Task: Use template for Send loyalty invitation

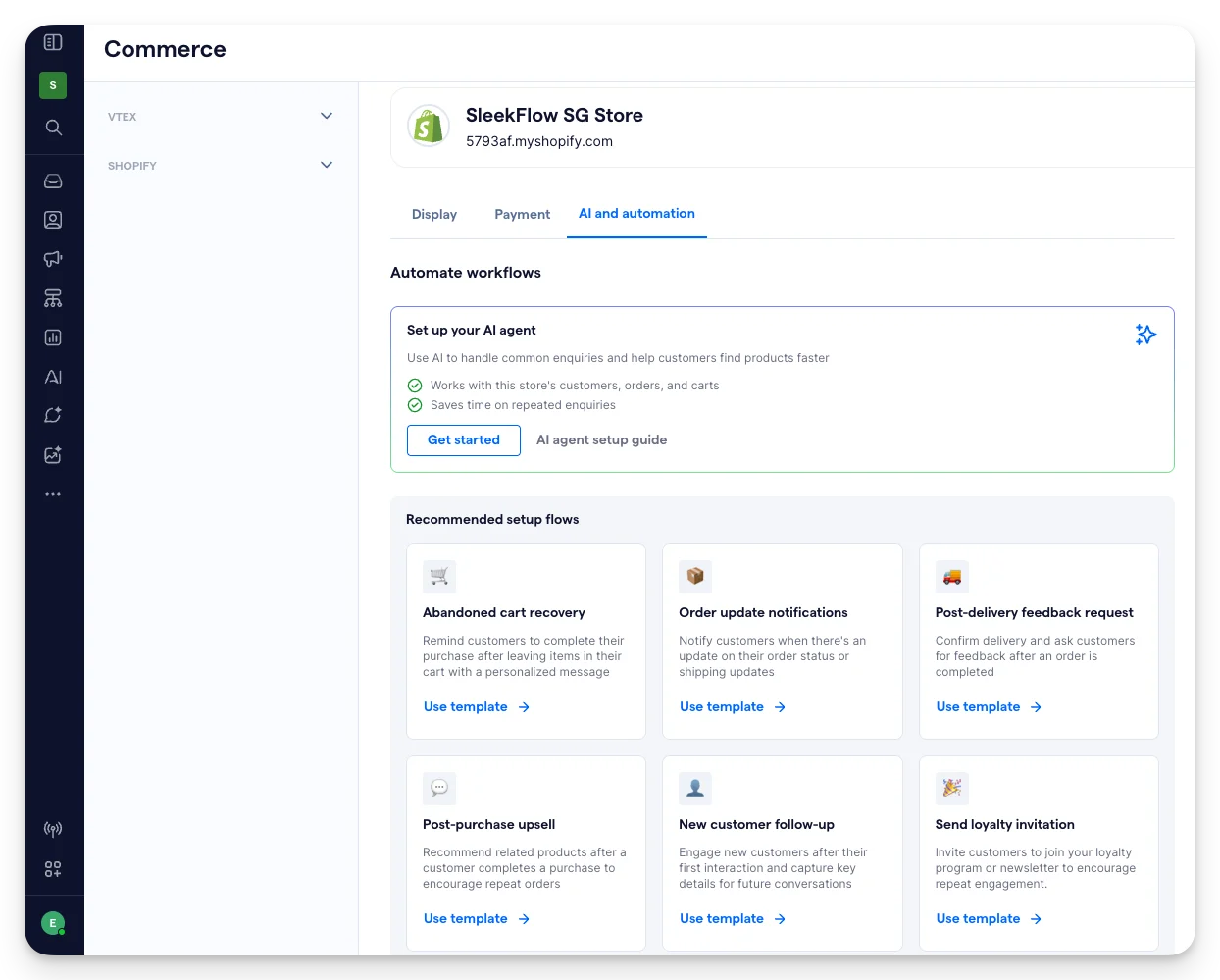Action: pos(989,919)
